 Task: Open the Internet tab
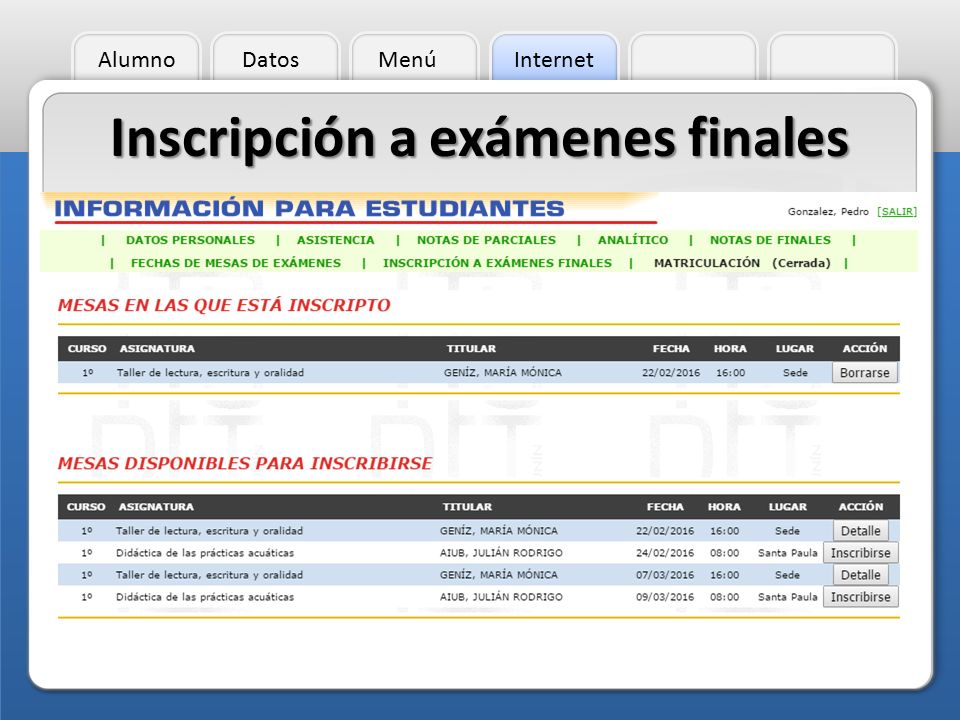(x=554, y=58)
